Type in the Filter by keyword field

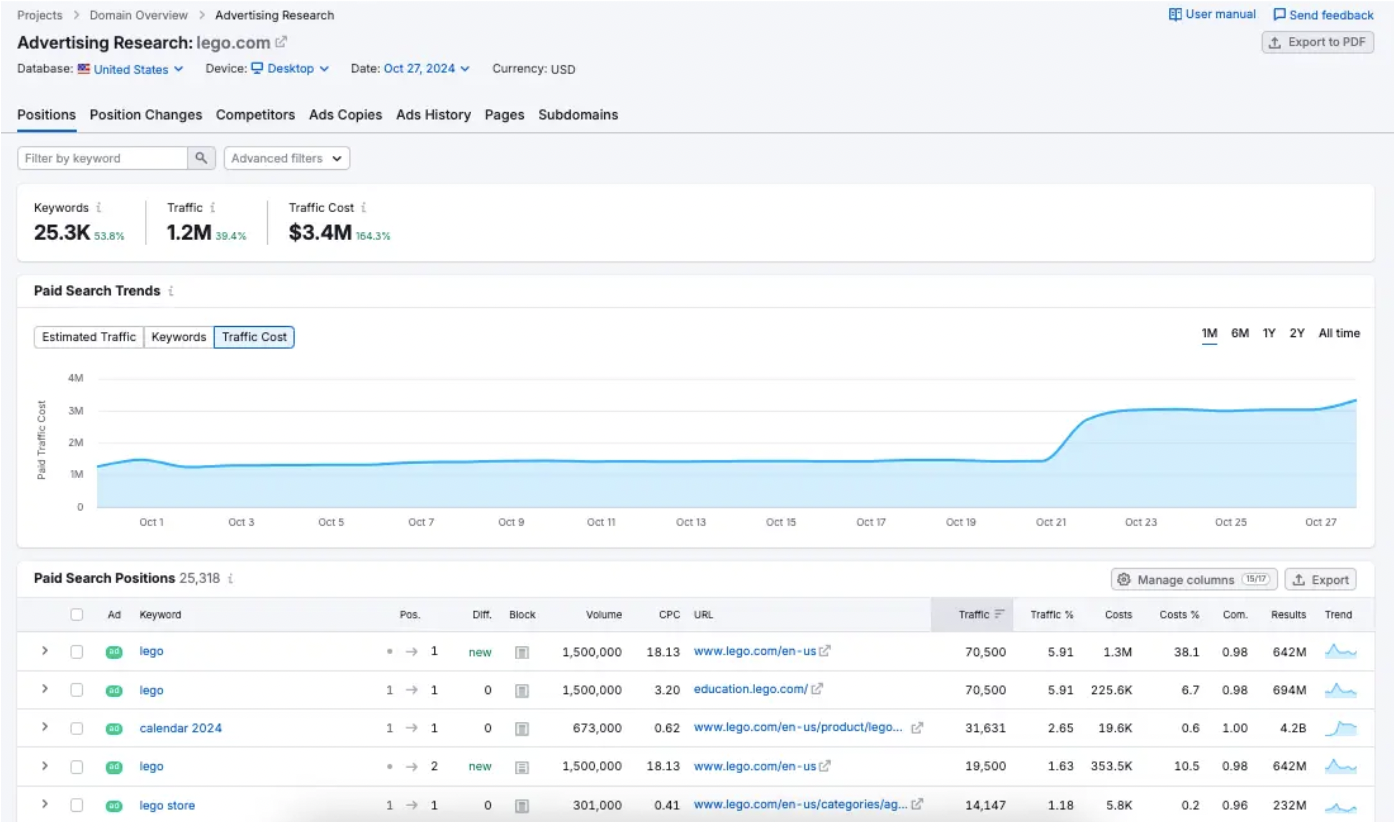pos(102,158)
